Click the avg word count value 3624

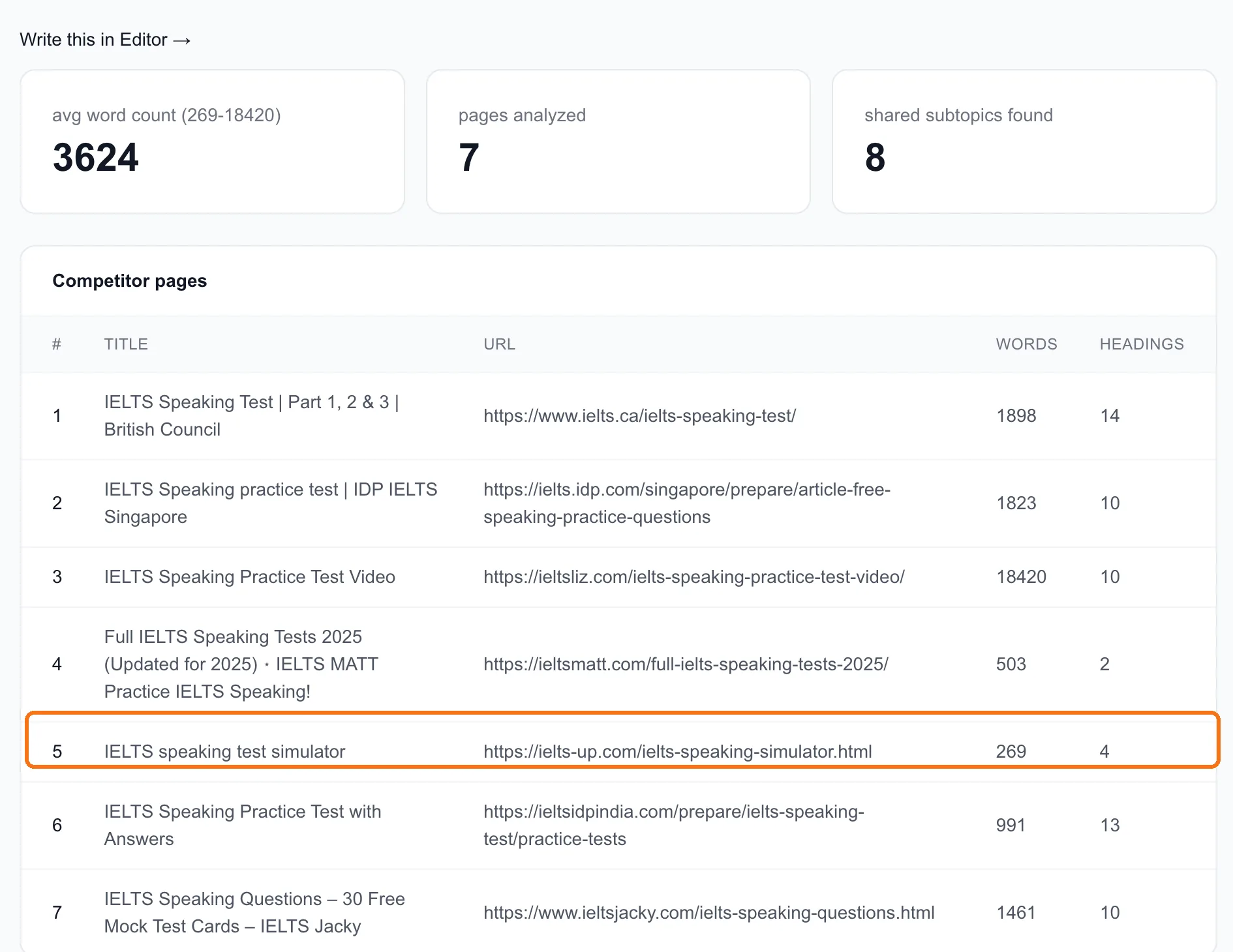[x=96, y=158]
